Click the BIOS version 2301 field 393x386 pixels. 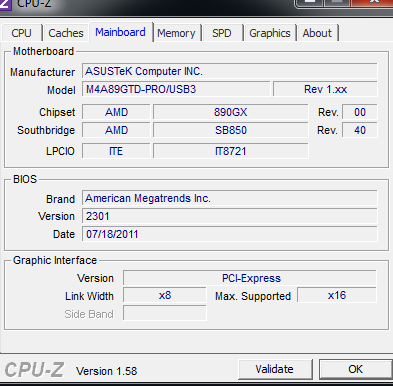pyautogui.click(x=230, y=216)
